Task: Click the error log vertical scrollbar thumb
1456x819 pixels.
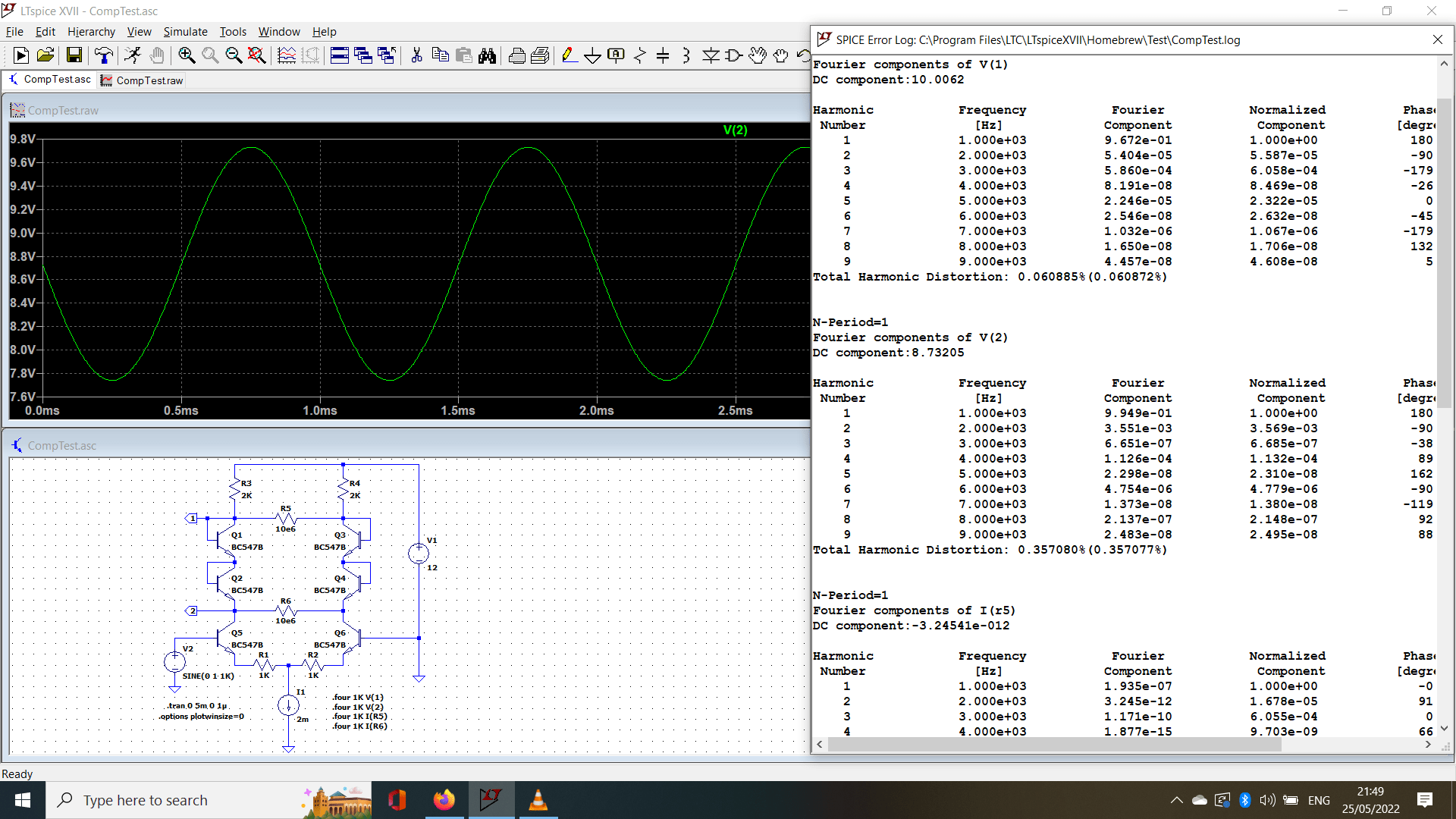Action: pos(1444,254)
